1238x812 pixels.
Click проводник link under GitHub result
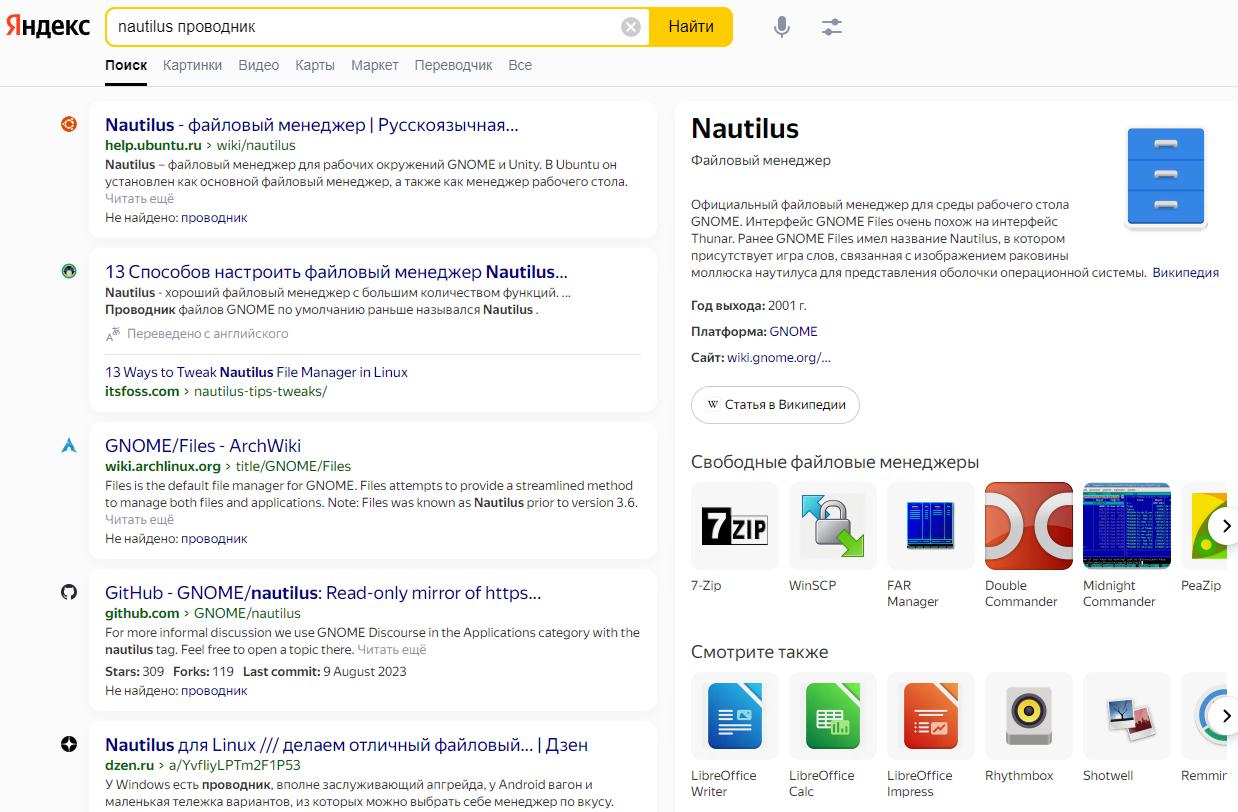click(214, 690)
